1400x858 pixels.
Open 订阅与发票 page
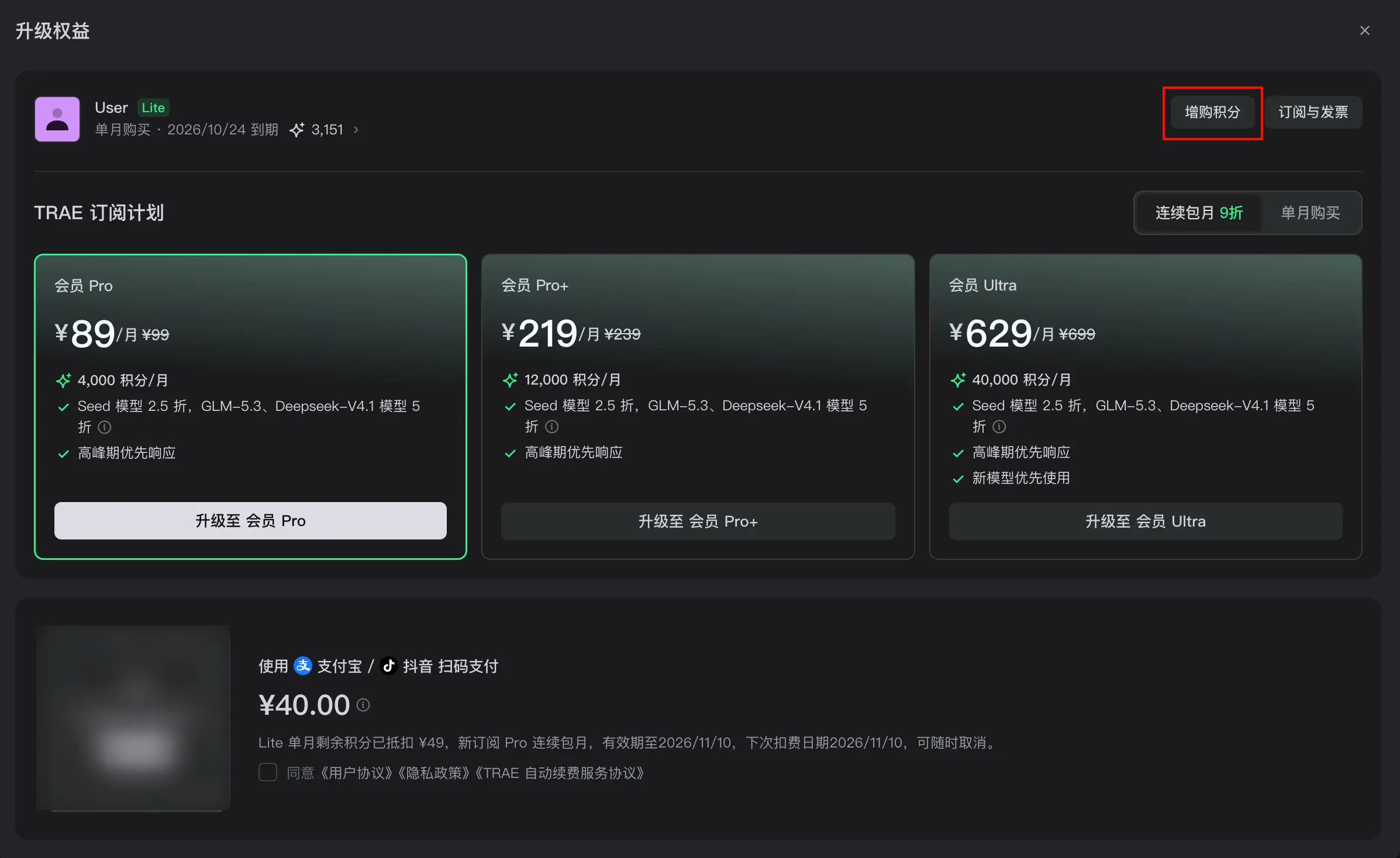click(x=1313, y=112)
